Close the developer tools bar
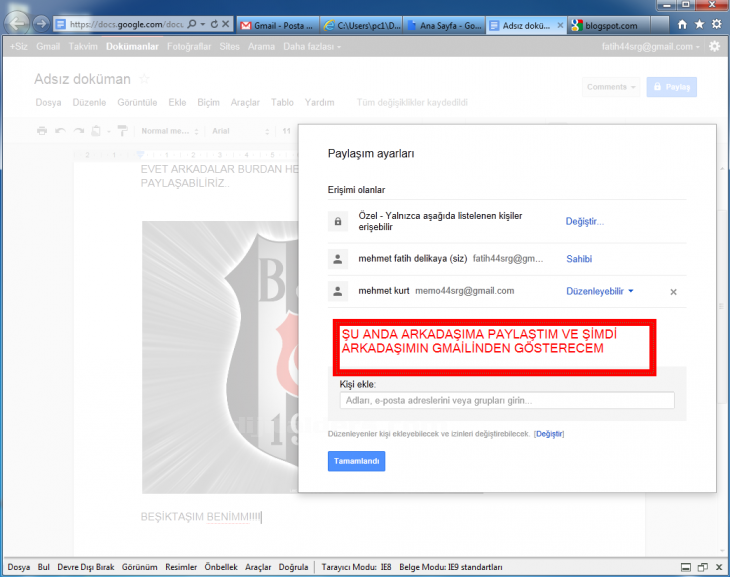This screenshot has width=730, height=577. tap(719, 567)
